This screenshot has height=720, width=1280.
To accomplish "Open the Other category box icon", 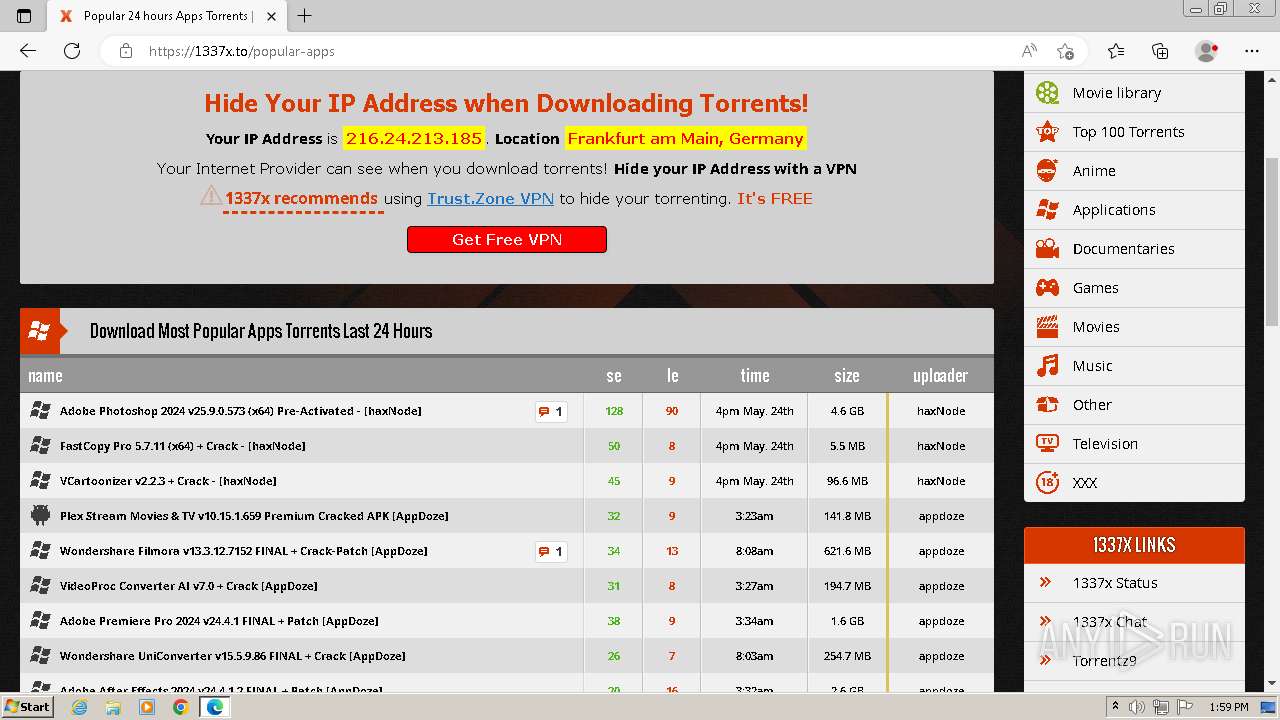I will coord(1047,405).
